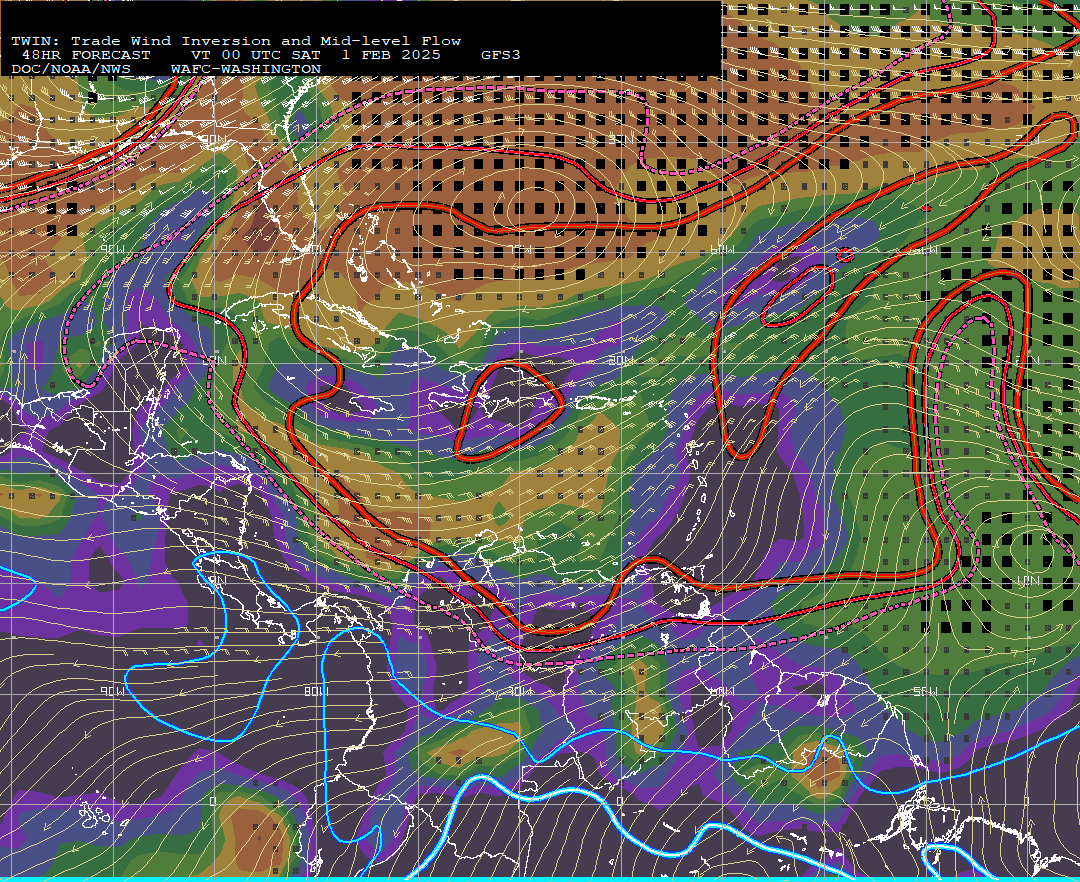
Task: Click the upper "90W" label near the Gulf of Mexico
Action: (113, 250)
